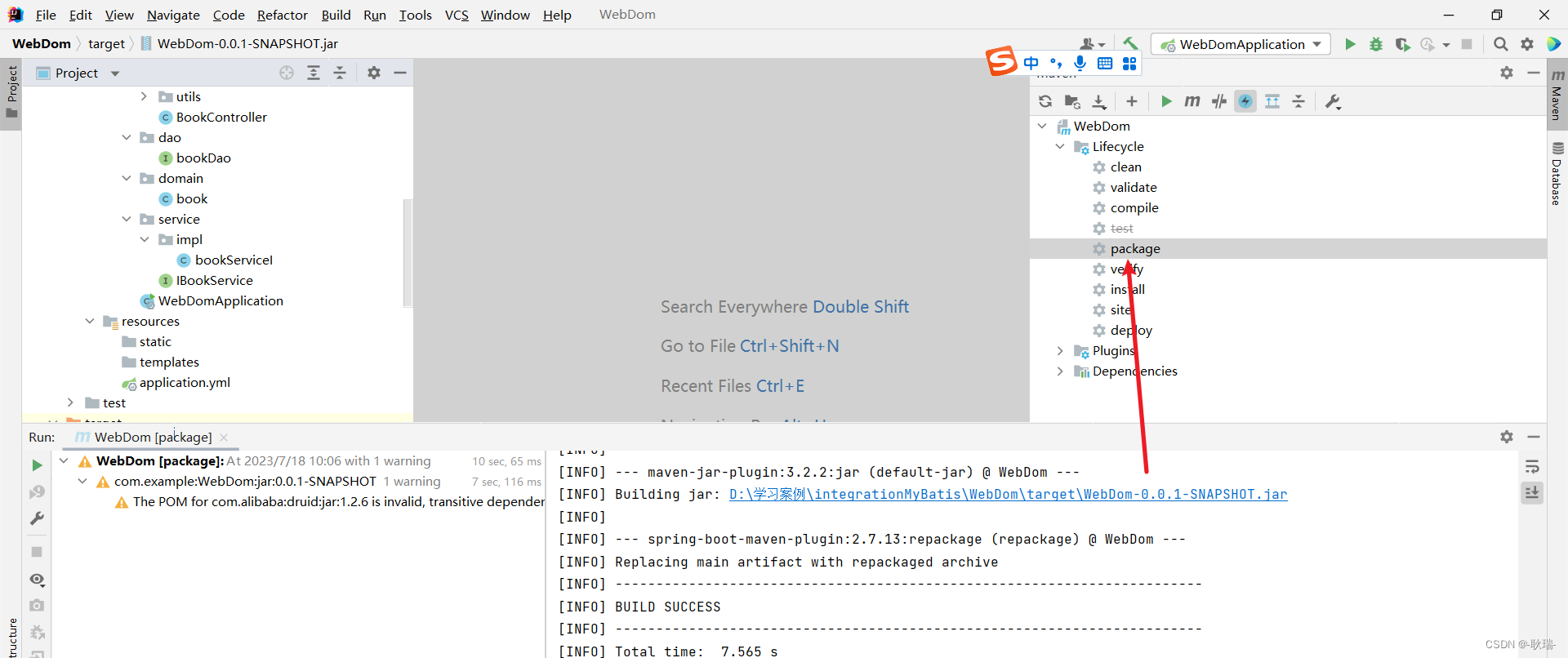This screenshot has height=658, width=1568.
Task: Open the File menu
Action: click(x=46, y=15)
